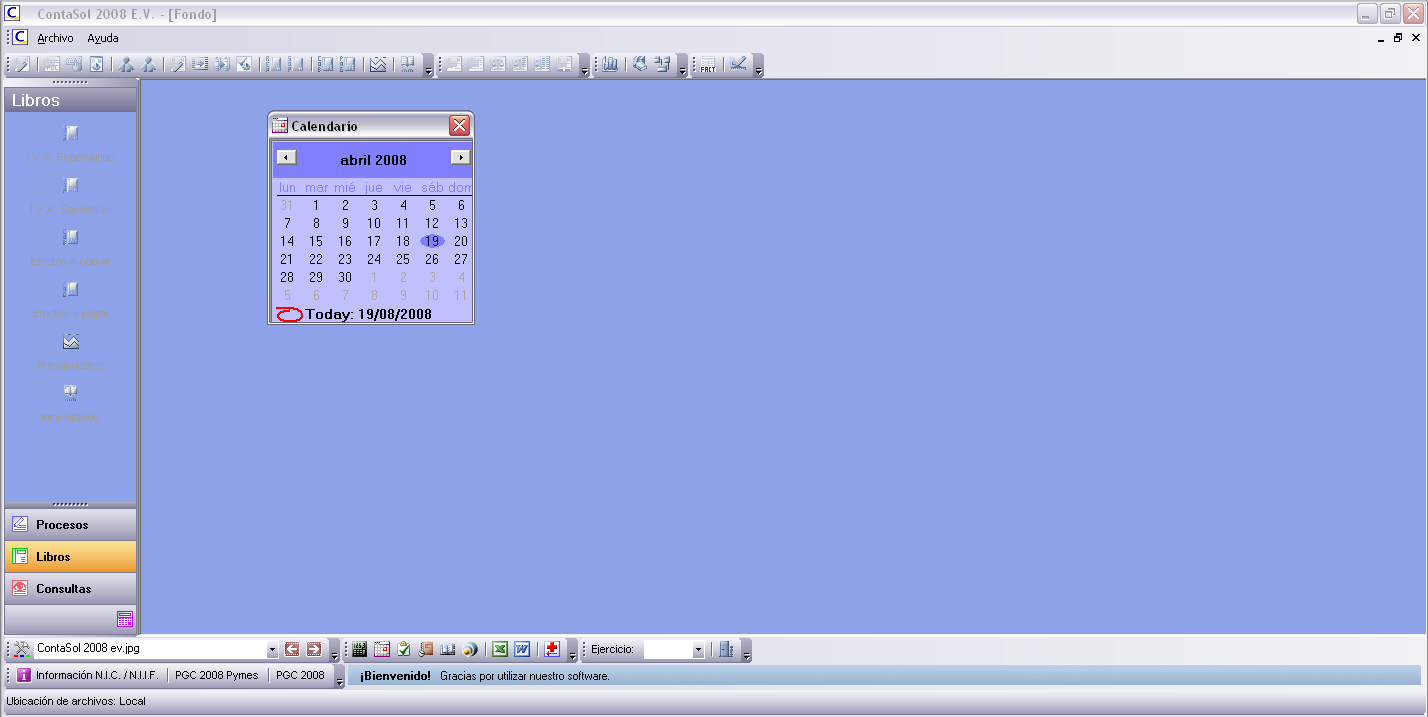Click the I.V.A. Repercutido book icon

coord(71,133)
